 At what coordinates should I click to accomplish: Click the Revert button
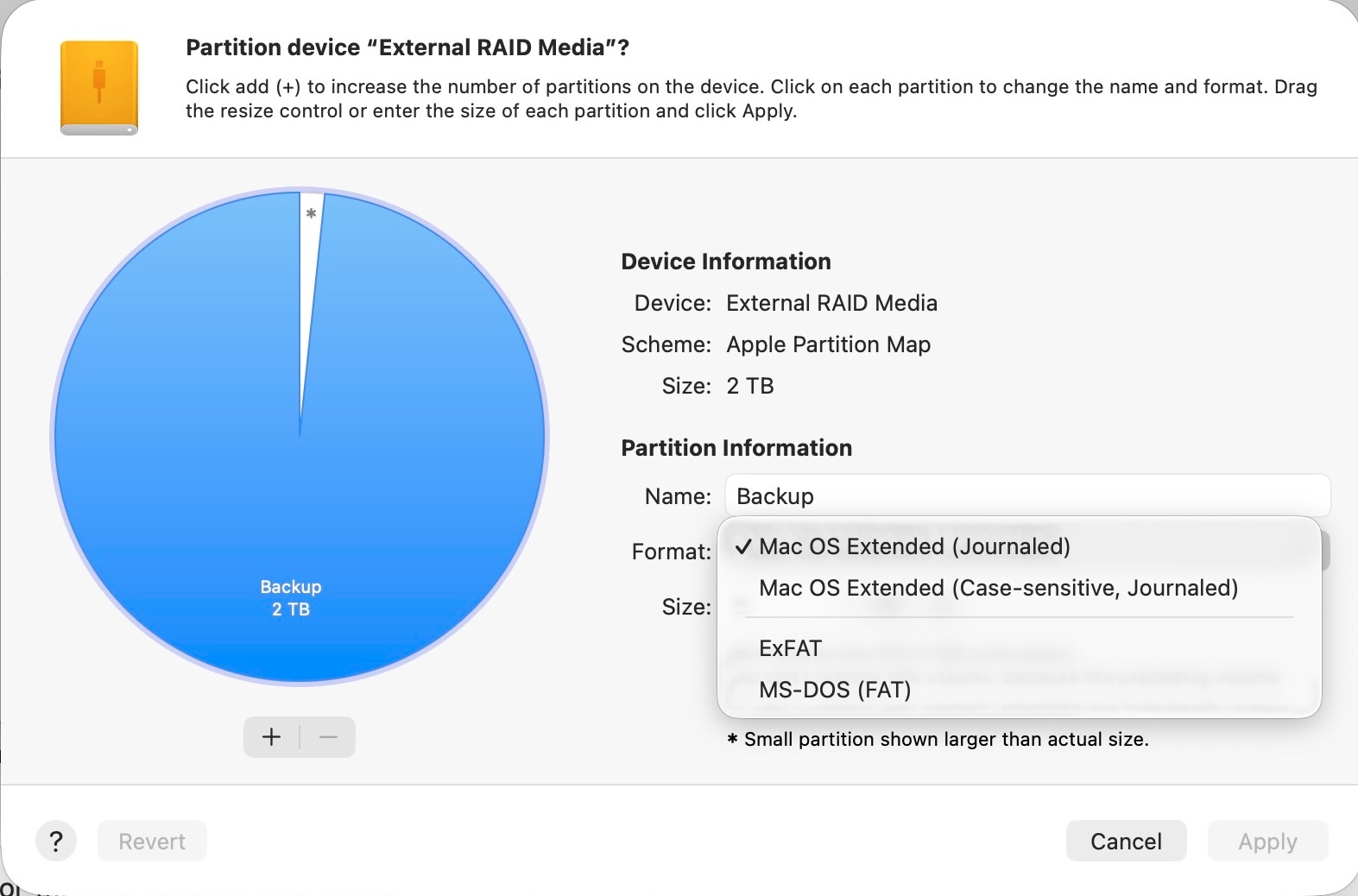tap(152, 842)
